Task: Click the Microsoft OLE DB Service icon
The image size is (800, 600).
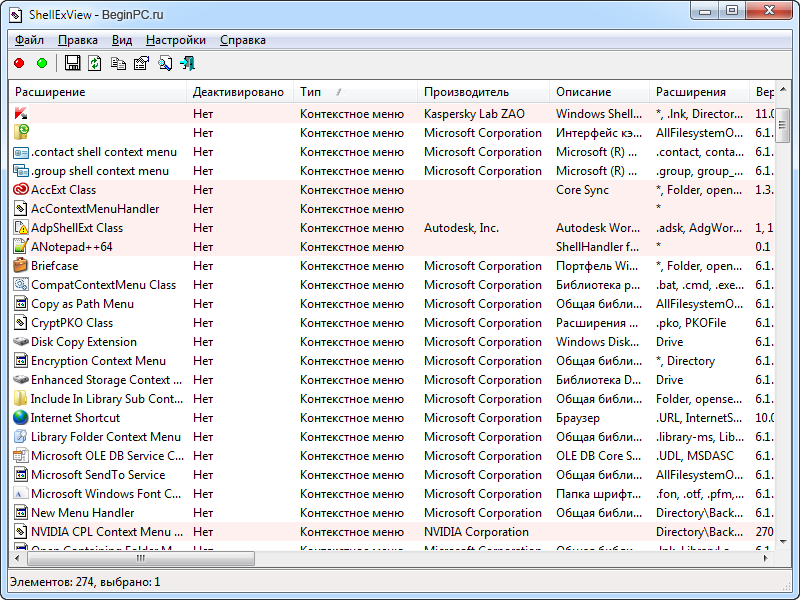Action: pos(21,456)
